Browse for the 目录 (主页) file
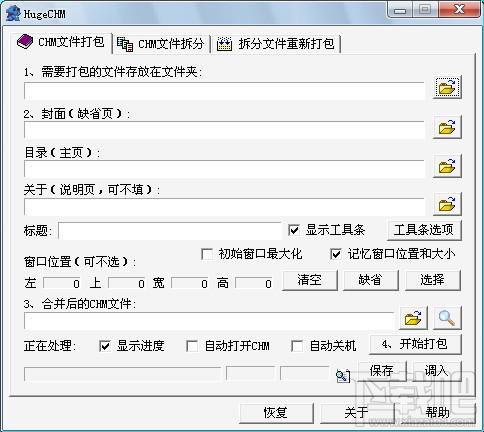The image size is (484, 432). (x=447, y=166)
